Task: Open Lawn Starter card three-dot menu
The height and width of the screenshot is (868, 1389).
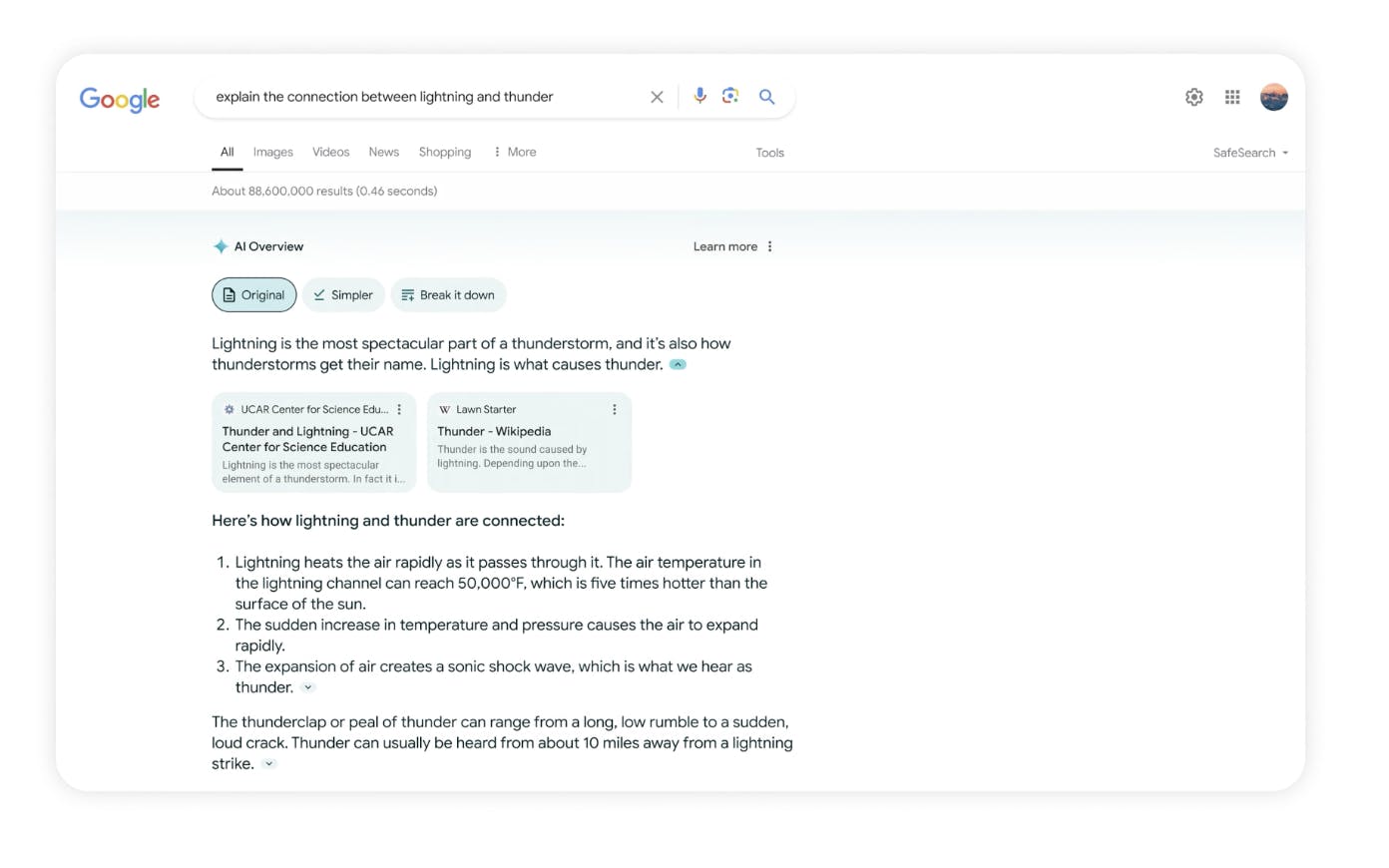Action: 614,409
